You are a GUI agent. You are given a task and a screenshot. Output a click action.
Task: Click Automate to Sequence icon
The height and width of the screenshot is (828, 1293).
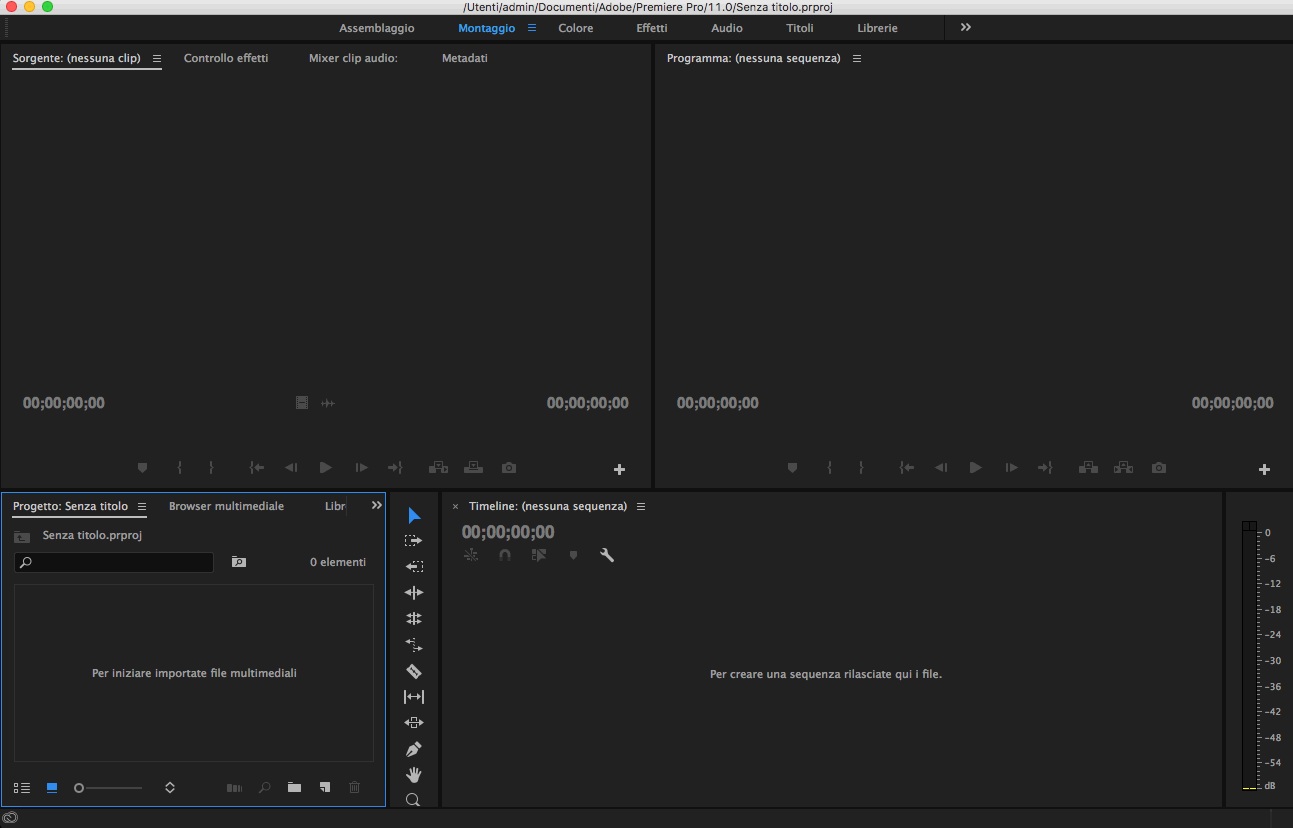click(234, 788)
